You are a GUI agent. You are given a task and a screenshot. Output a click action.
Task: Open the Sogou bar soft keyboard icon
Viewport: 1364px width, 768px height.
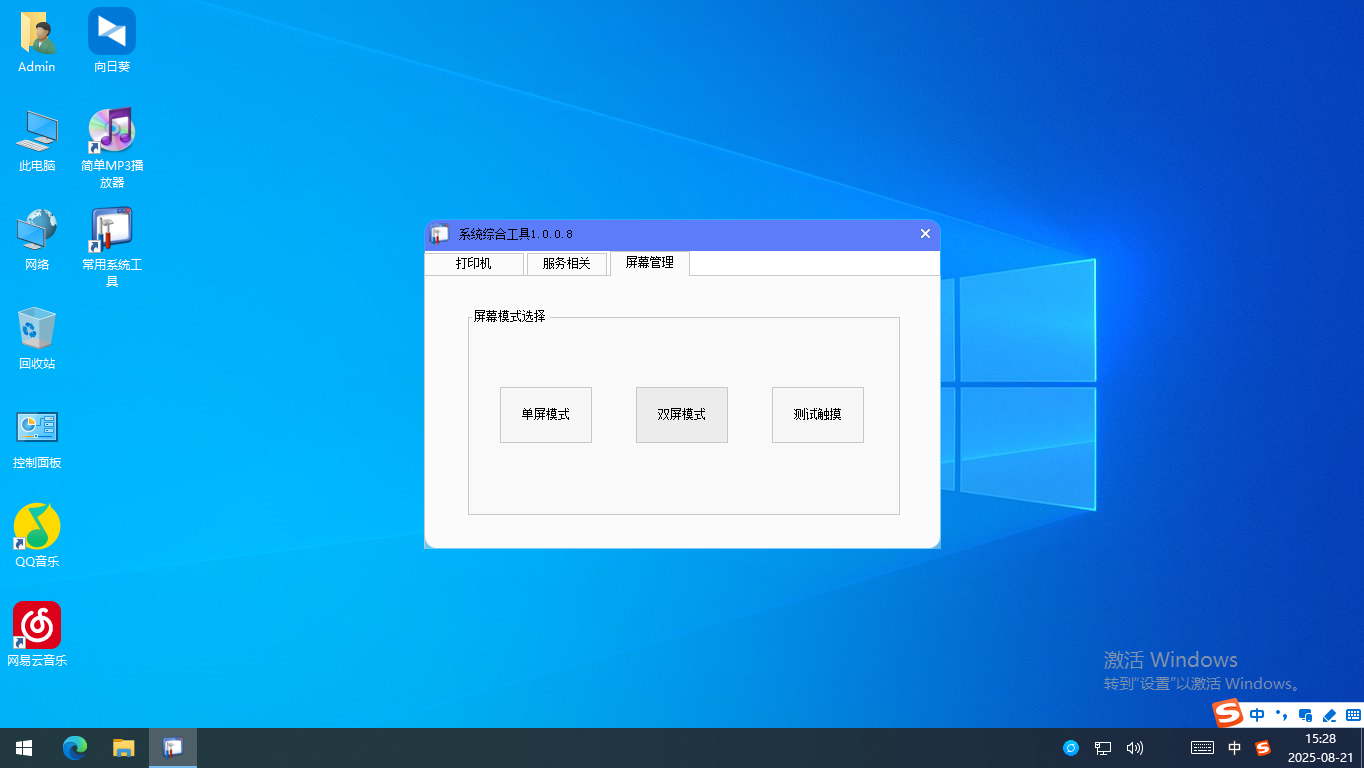(1353, 715)
